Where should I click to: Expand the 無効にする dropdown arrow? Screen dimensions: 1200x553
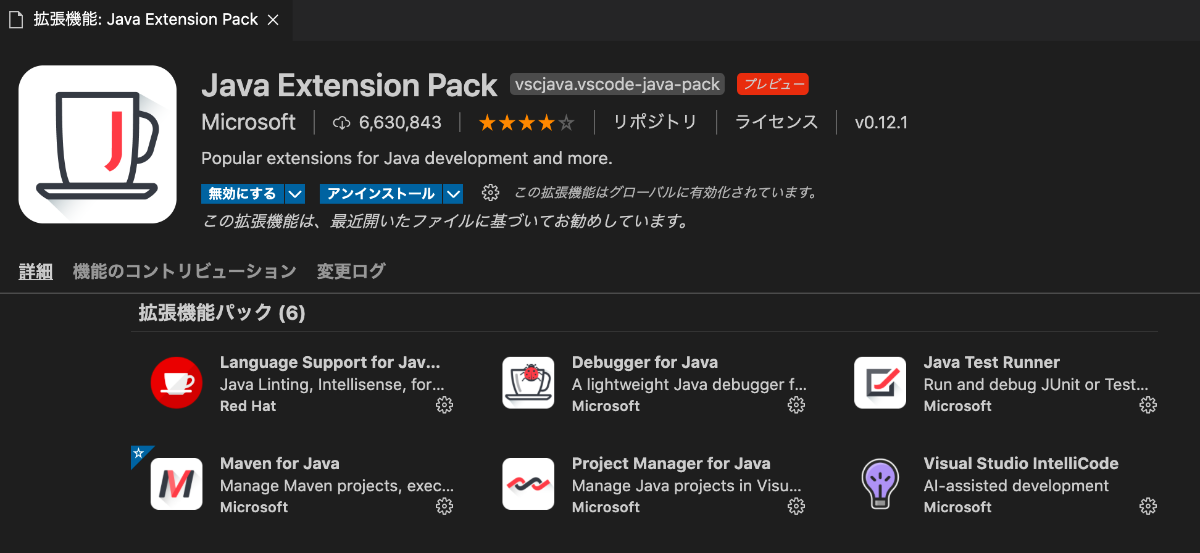click(x=295, y=193)
